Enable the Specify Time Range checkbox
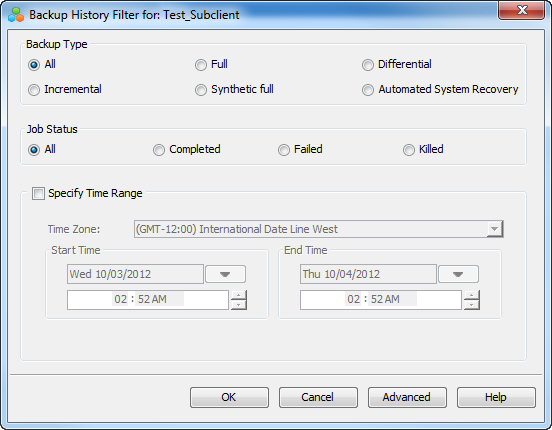This screenshot has width=552, height=430. pyautogui.click(x=38, y=194)
